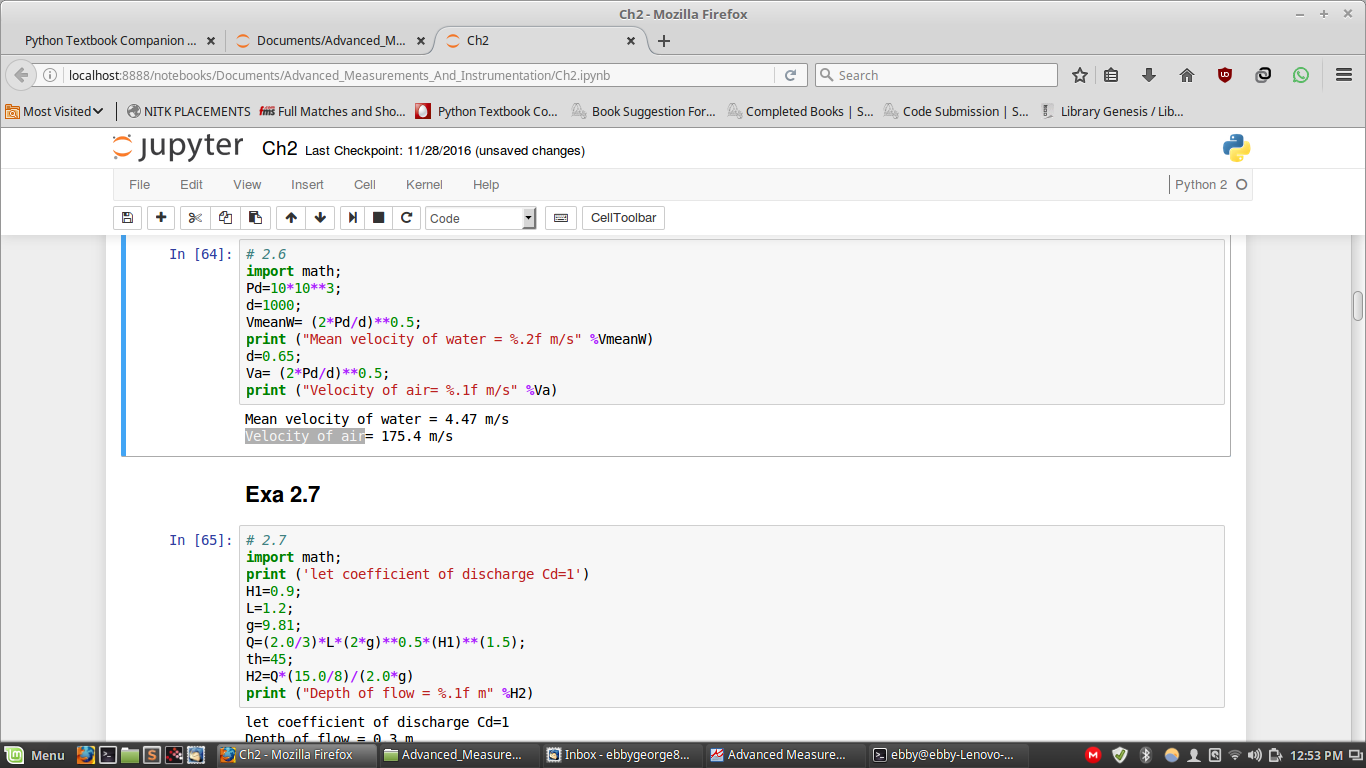Image resolution: width=1366 pixels, height=768 pixels.
Task: Open the Firefox hamburger menu
Action: [1343, 75]
